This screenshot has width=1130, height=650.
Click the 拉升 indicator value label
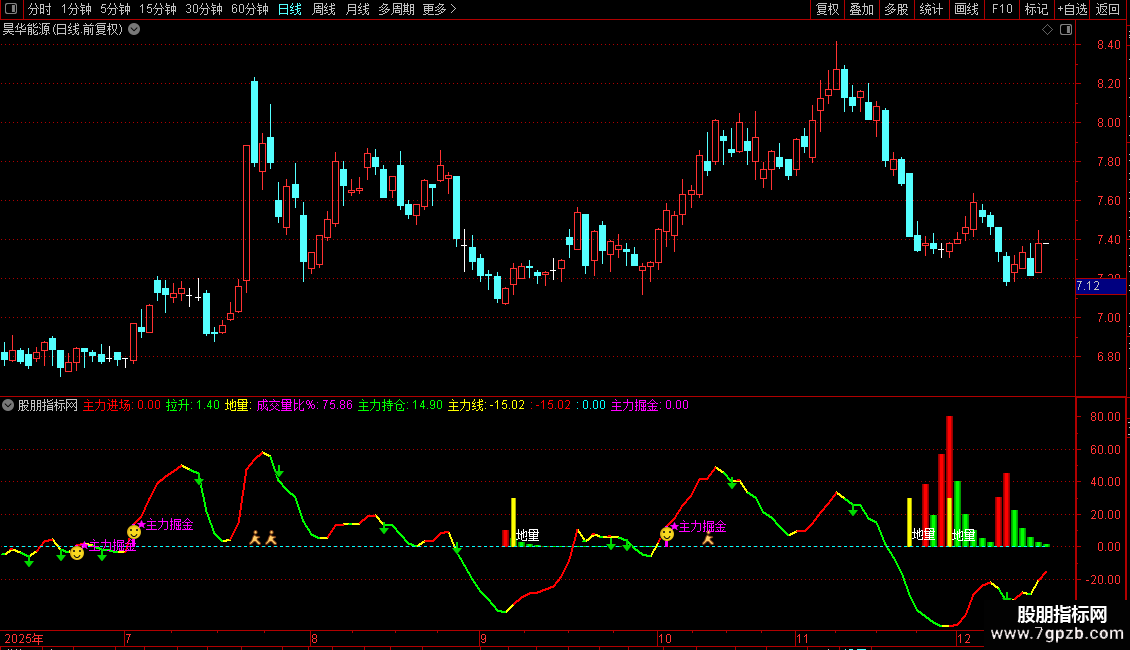pos(192,405)
